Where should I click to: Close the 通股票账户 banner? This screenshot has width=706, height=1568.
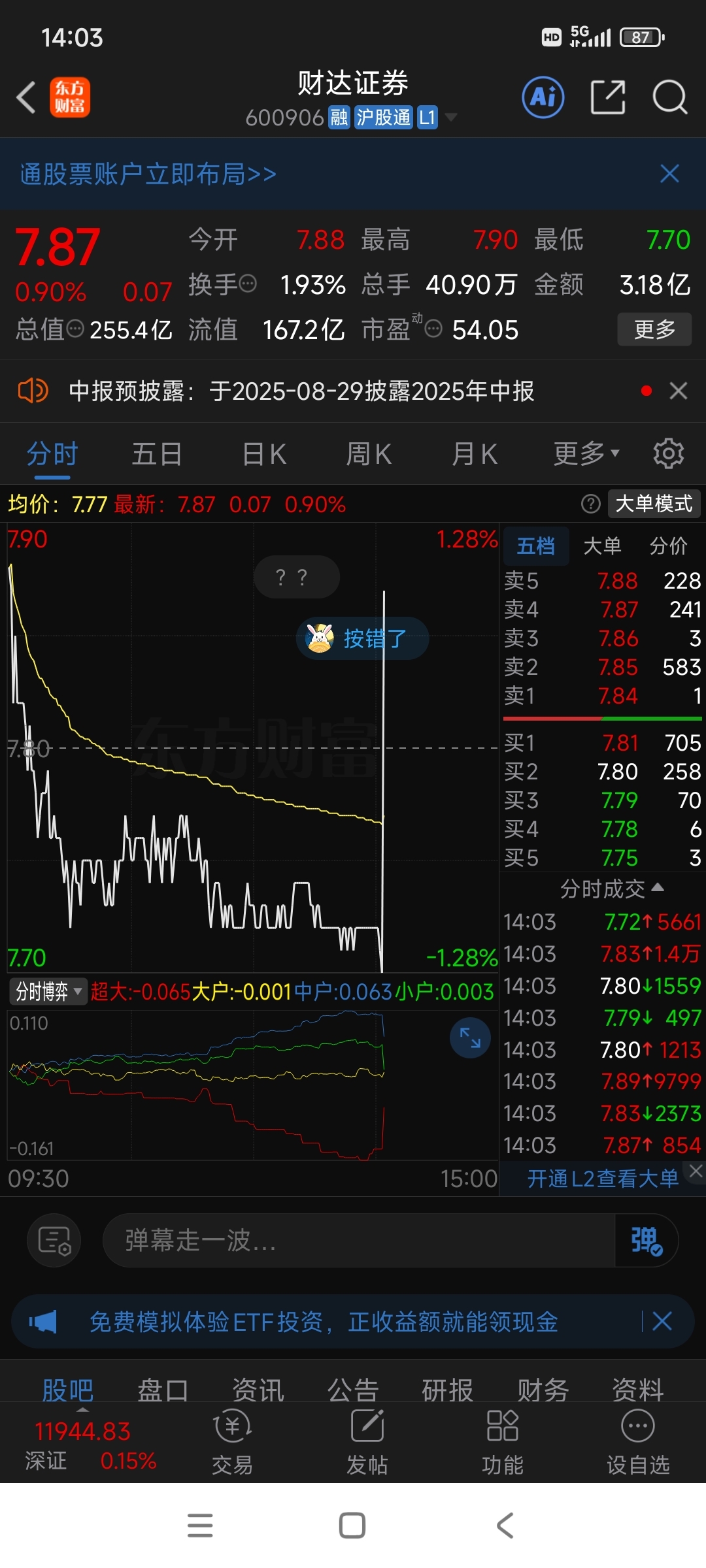tap(669, 174)
